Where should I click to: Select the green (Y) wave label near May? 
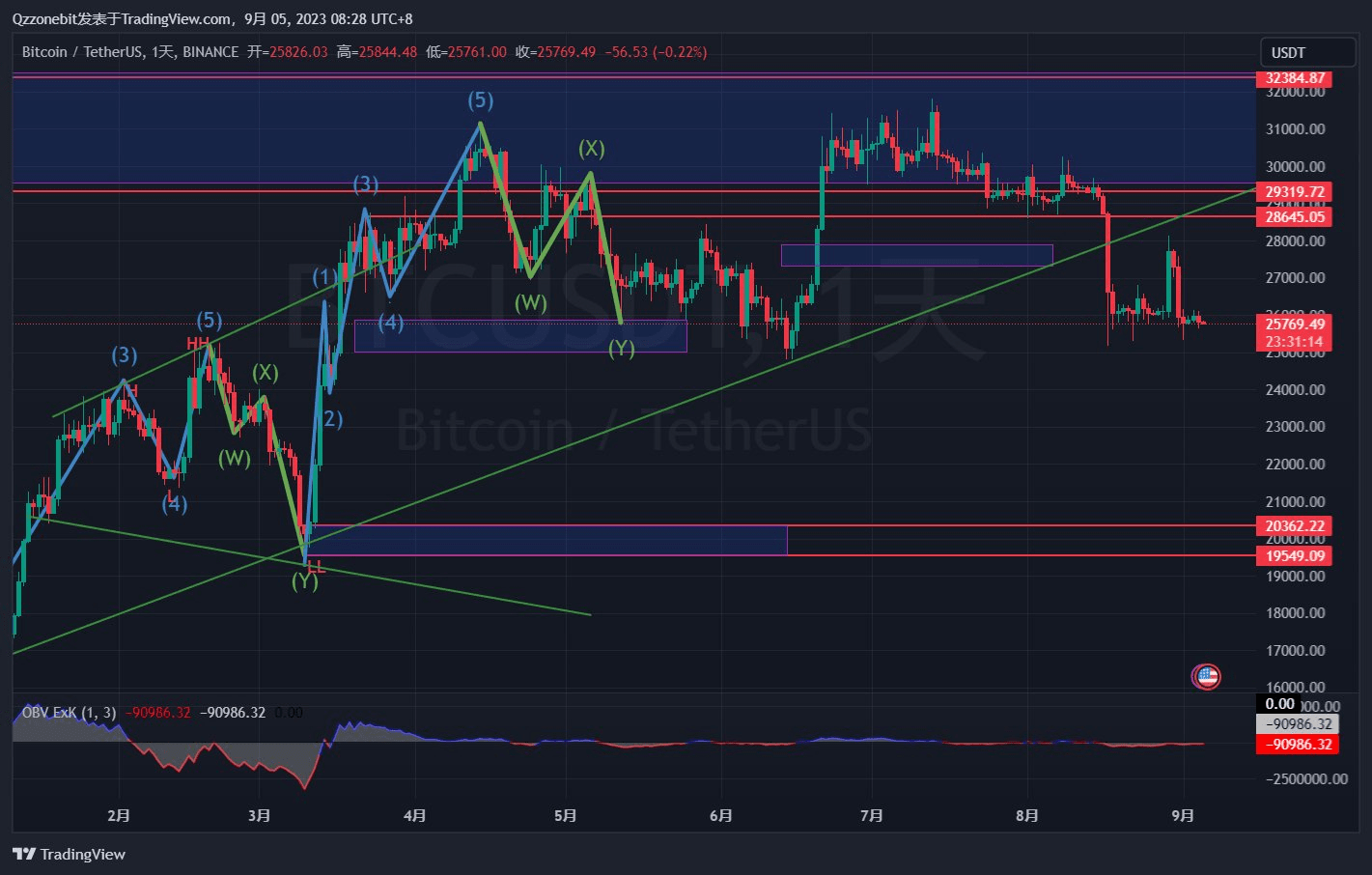(x=622, y=346)
